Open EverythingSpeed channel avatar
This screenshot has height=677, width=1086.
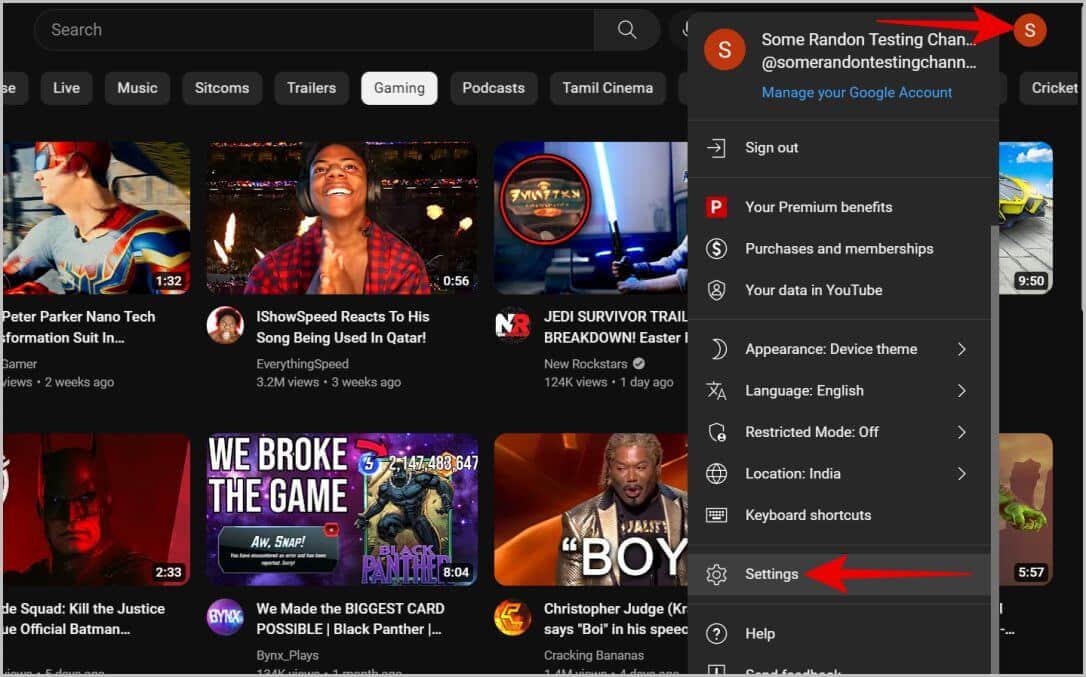coord(225,325)
